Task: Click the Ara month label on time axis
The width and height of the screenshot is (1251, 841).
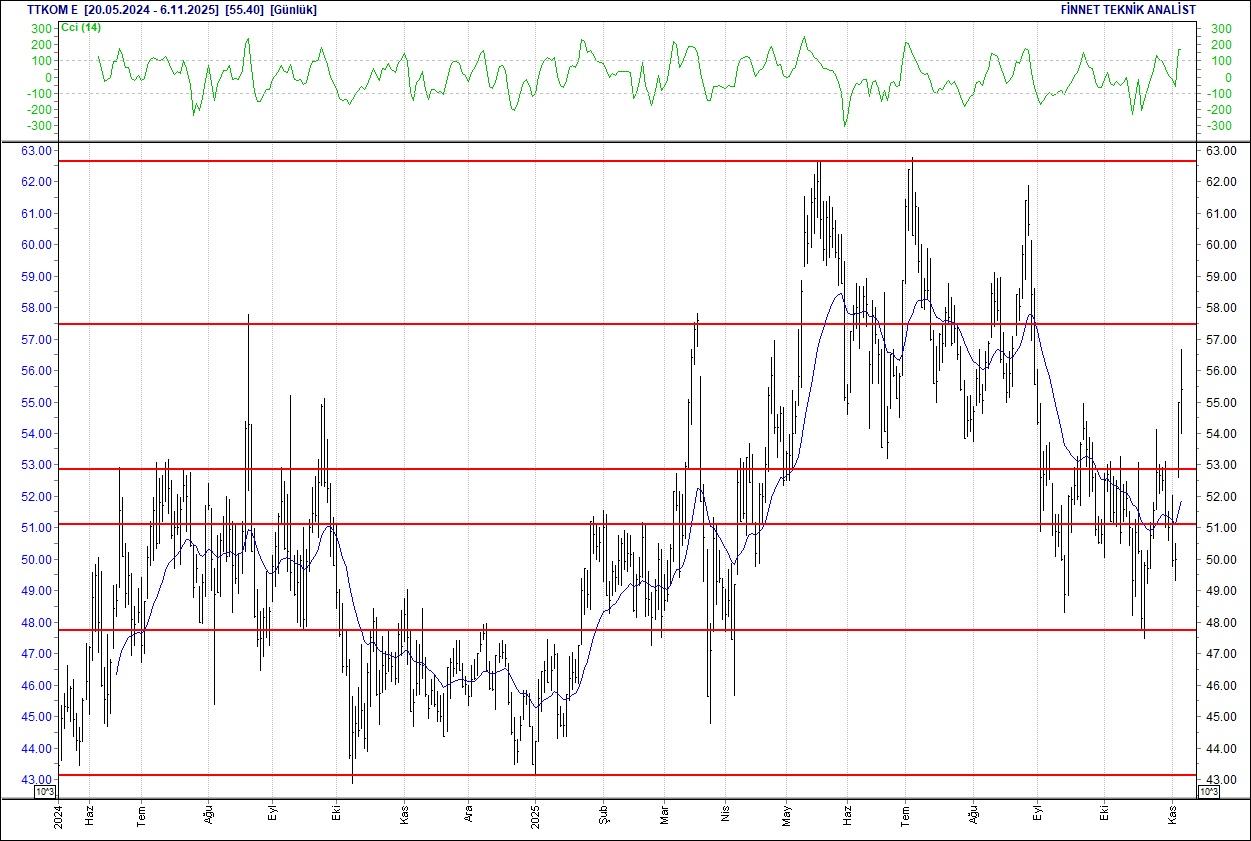Action: tap(469, 814)
